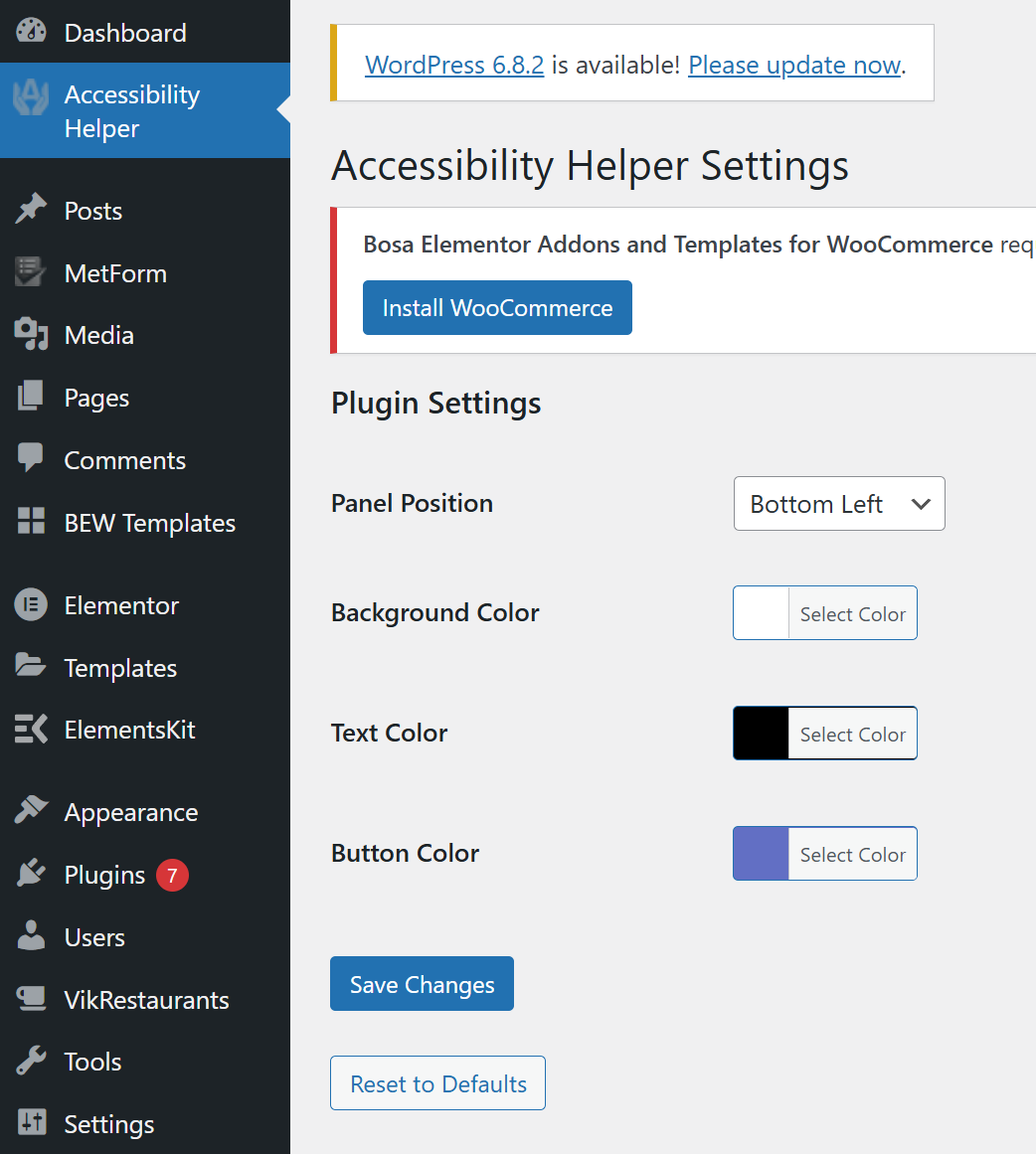Click the BEW Templates grid icon

coord(32,522)
